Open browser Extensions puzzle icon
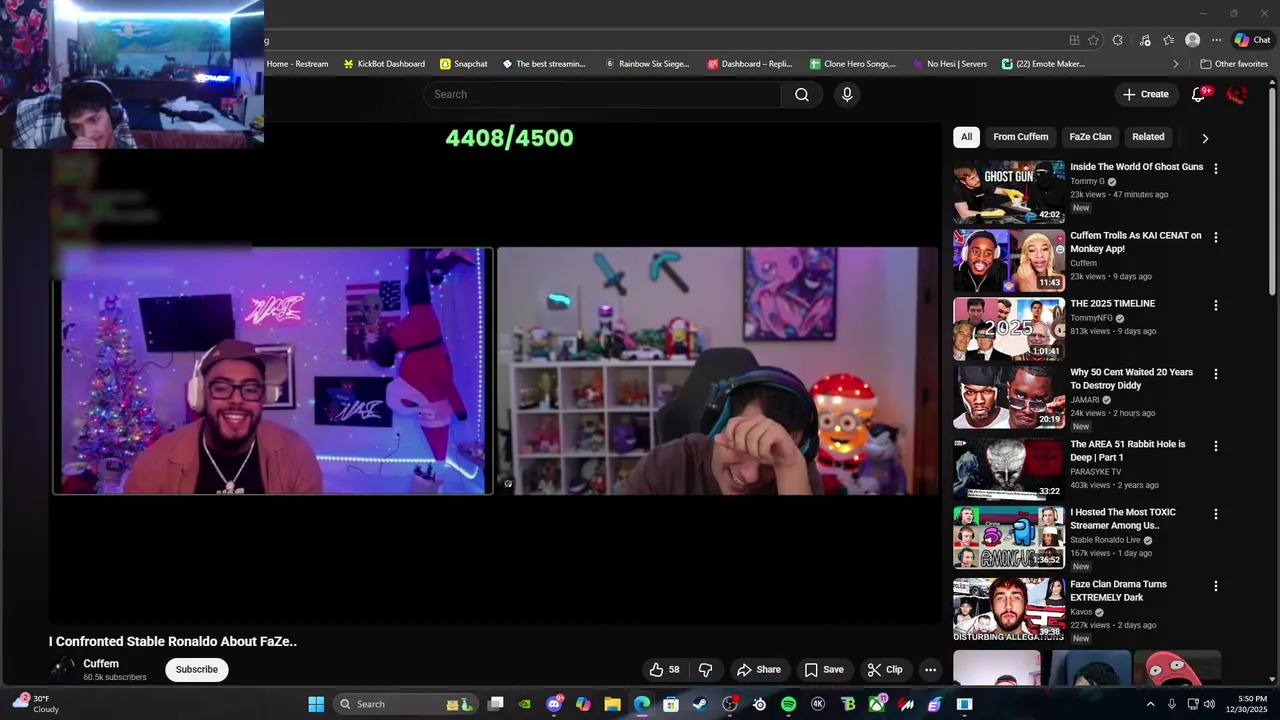The height and width of the screenshot is (720, 1280). coord(1118,40)
